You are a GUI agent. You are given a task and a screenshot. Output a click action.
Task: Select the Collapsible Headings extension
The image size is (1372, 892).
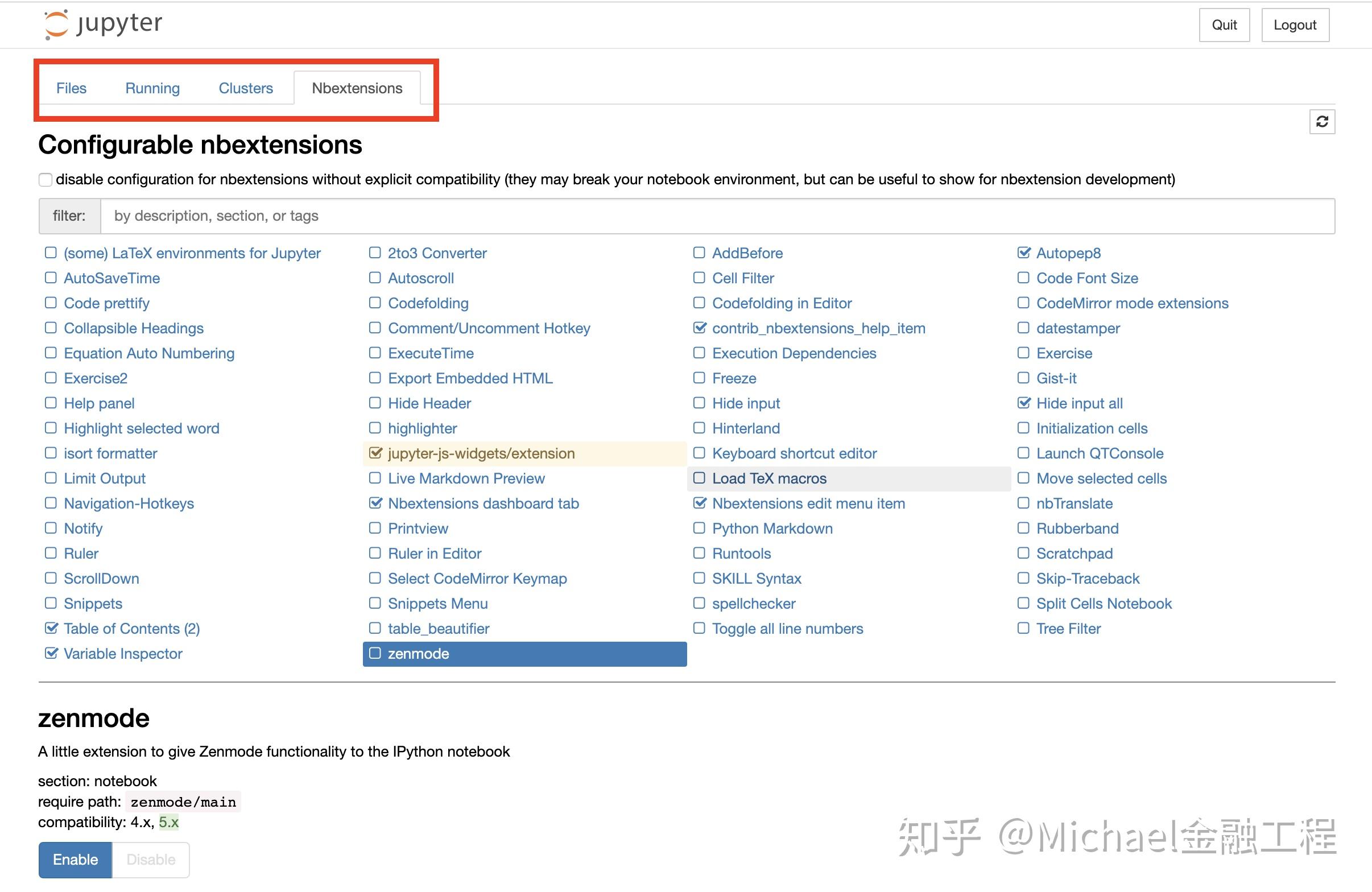tap(134, 328)
